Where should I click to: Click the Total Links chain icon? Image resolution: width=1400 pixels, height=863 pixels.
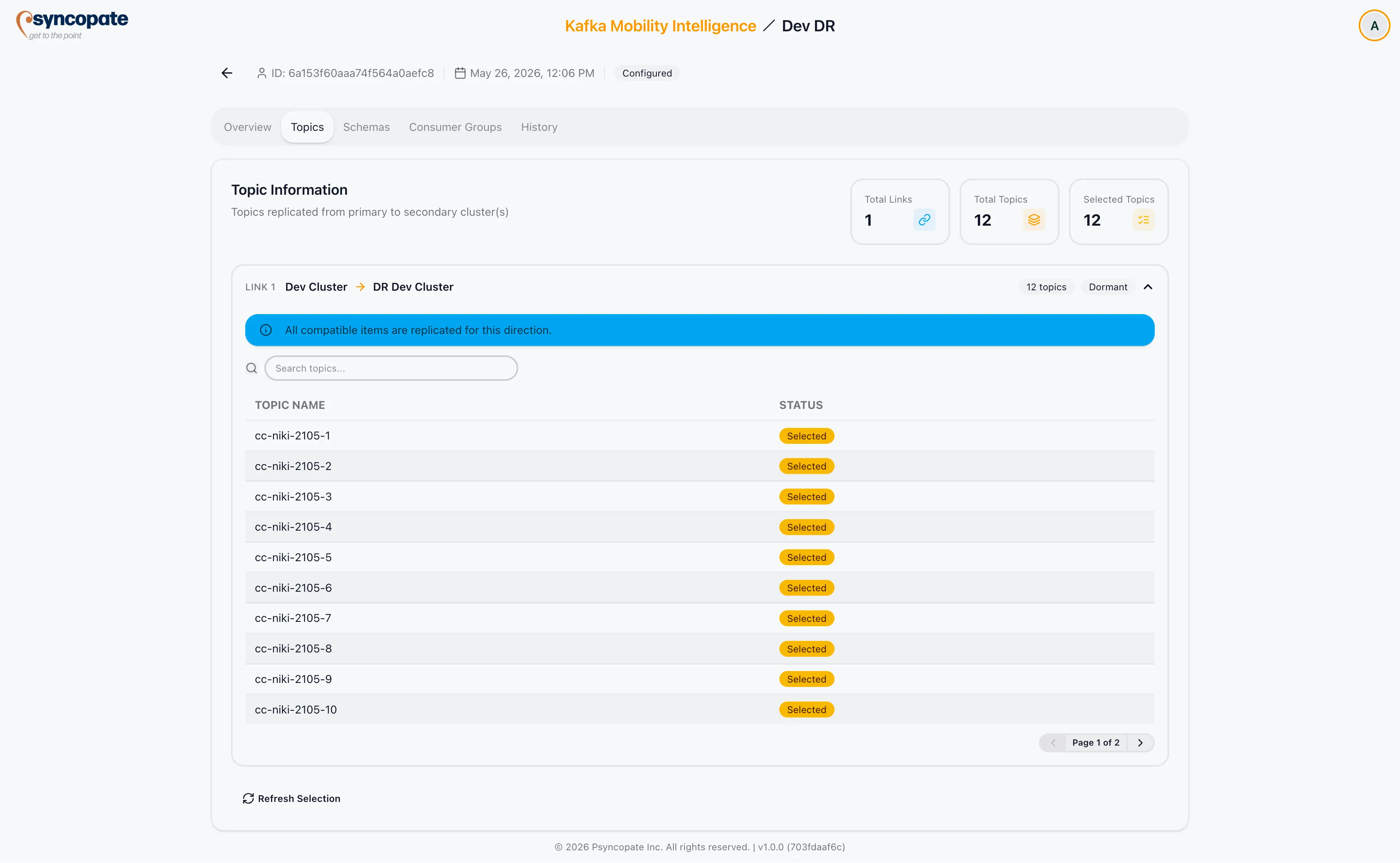tap(924, 220)
